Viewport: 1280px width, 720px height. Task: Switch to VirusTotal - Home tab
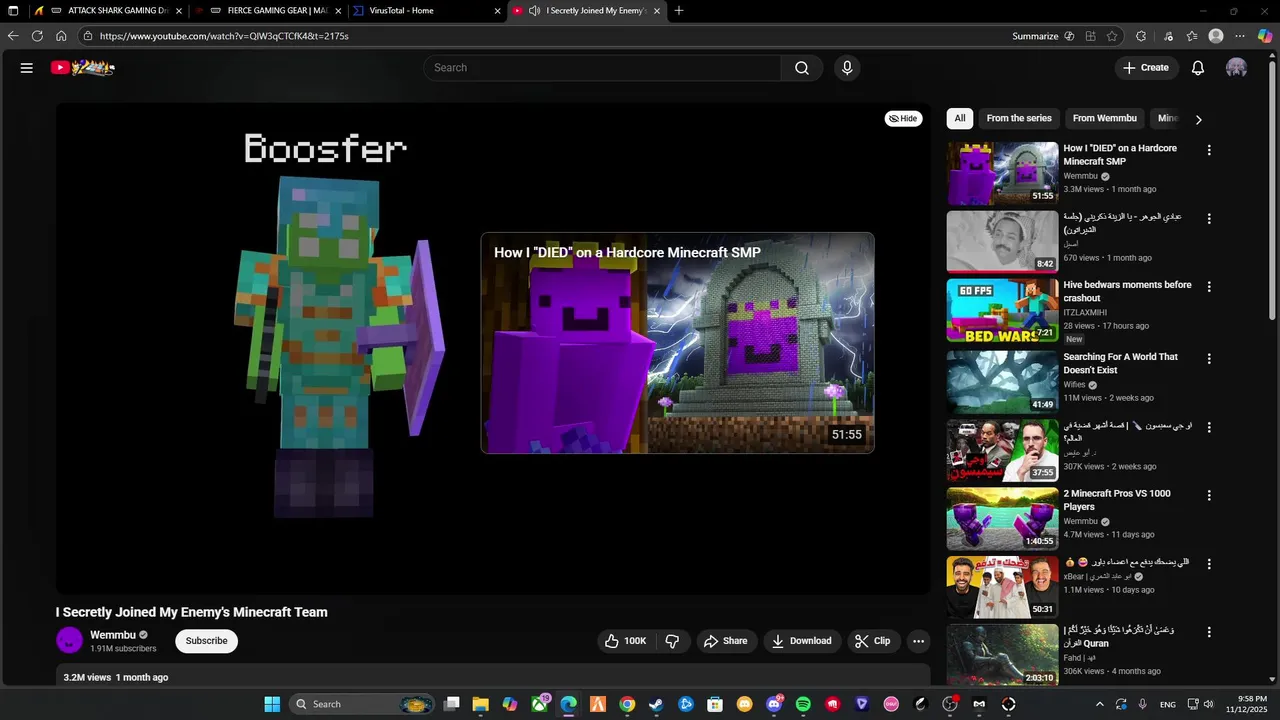pyautogui.click(x=427, y=11)
